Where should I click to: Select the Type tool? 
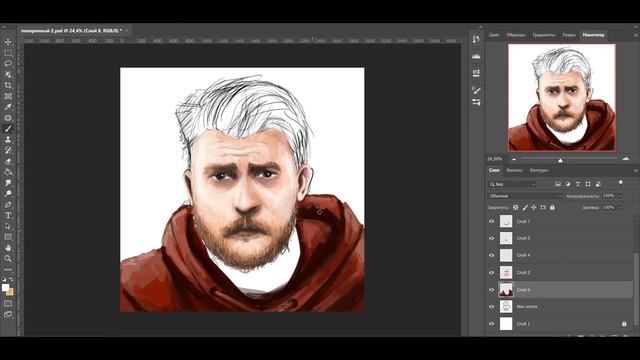pyautogui.click(x=8, y=215)
